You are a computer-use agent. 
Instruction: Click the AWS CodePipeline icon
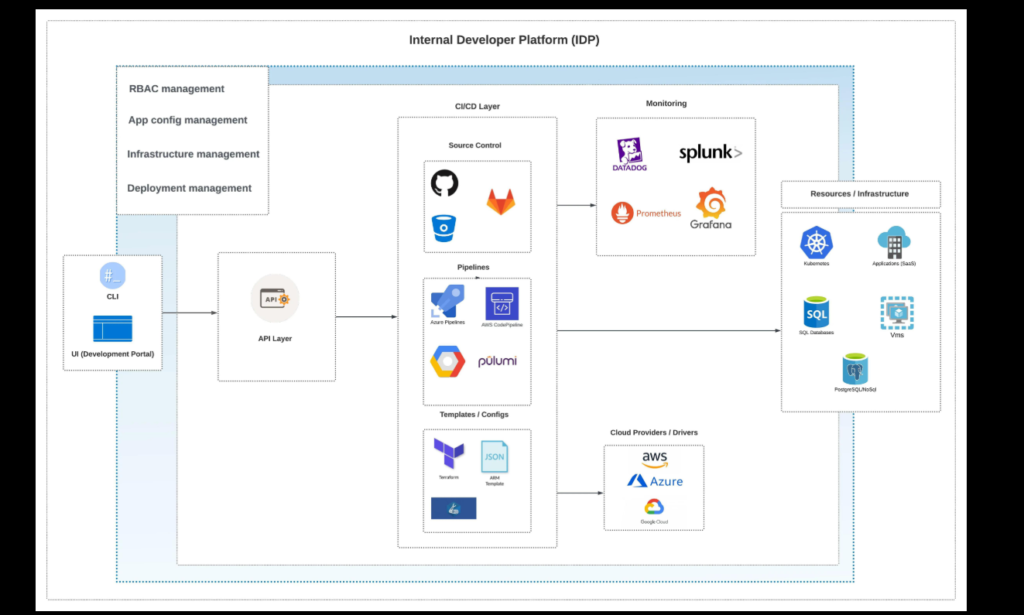[x=502, y=304]
